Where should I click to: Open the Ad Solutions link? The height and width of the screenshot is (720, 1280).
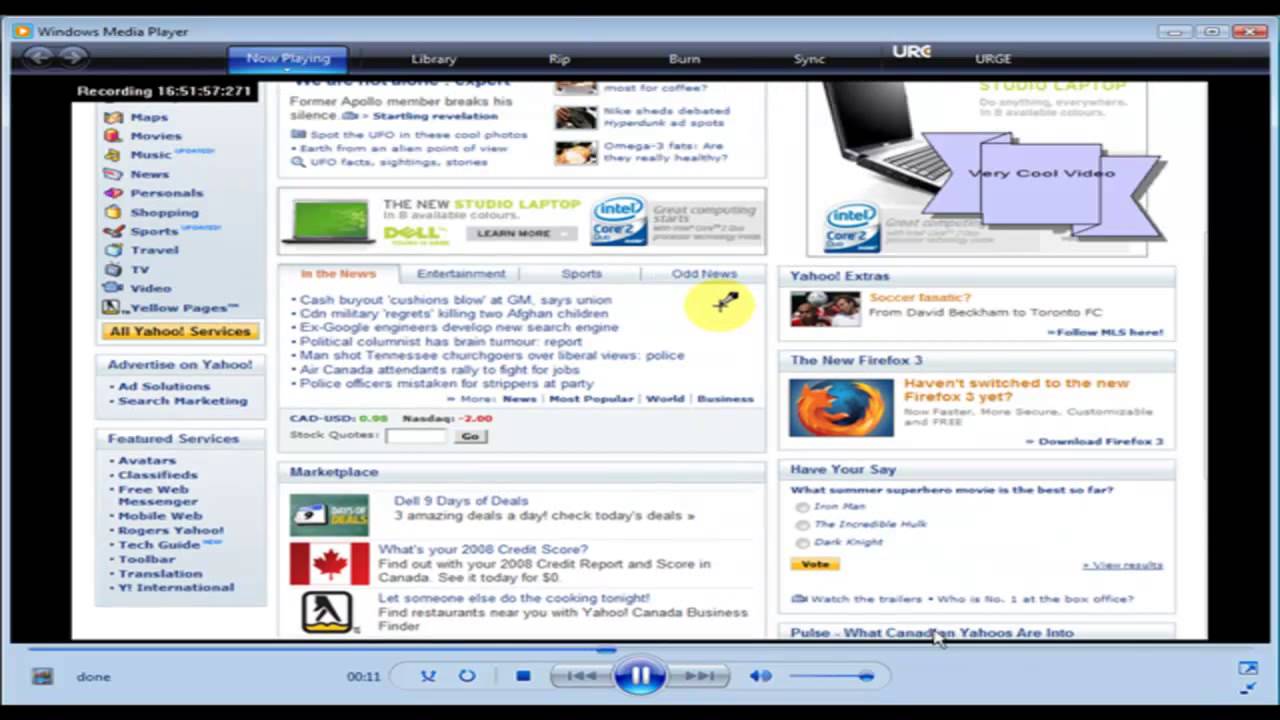coord(164,386)
